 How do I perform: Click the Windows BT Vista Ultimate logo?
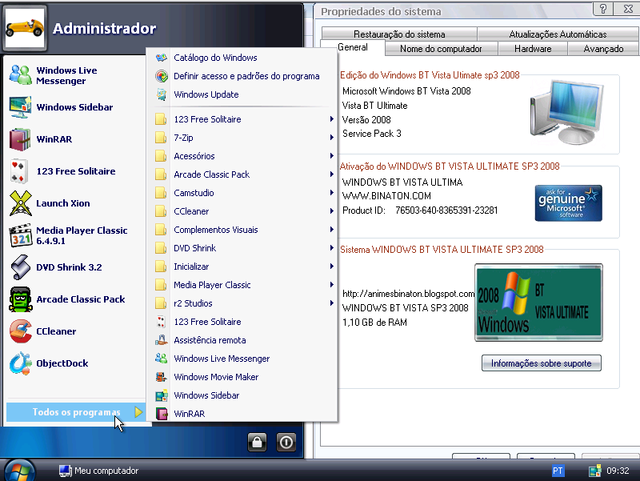pos(539,303)
